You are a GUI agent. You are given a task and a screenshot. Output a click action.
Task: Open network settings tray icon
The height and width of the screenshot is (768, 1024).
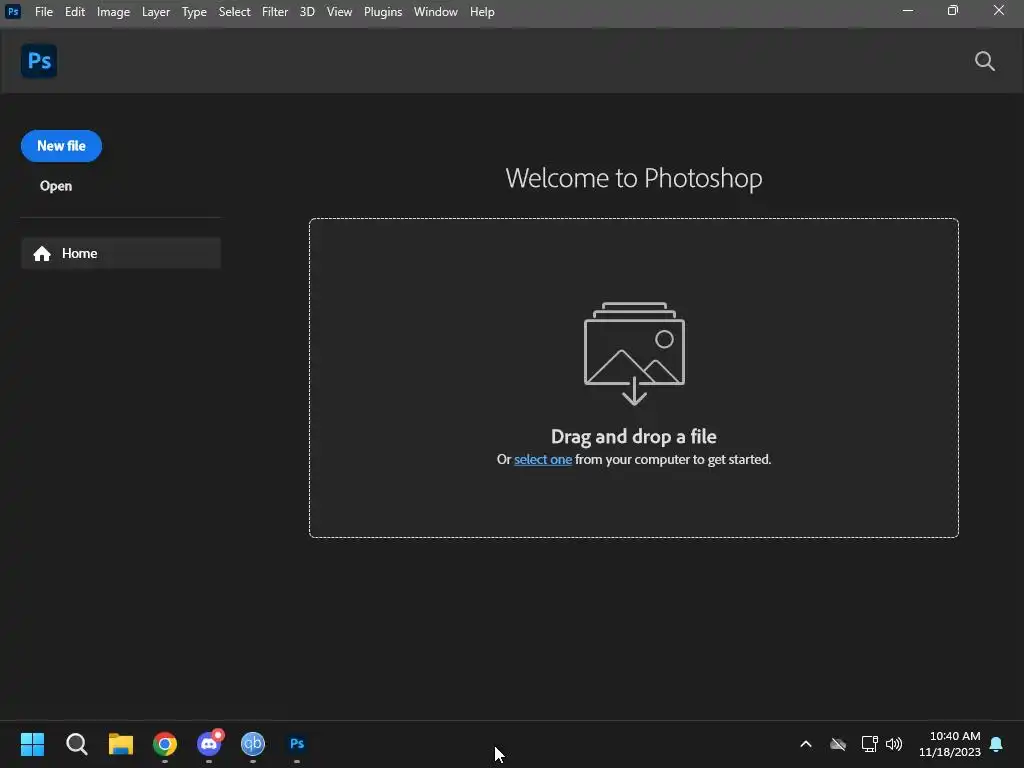869,744
